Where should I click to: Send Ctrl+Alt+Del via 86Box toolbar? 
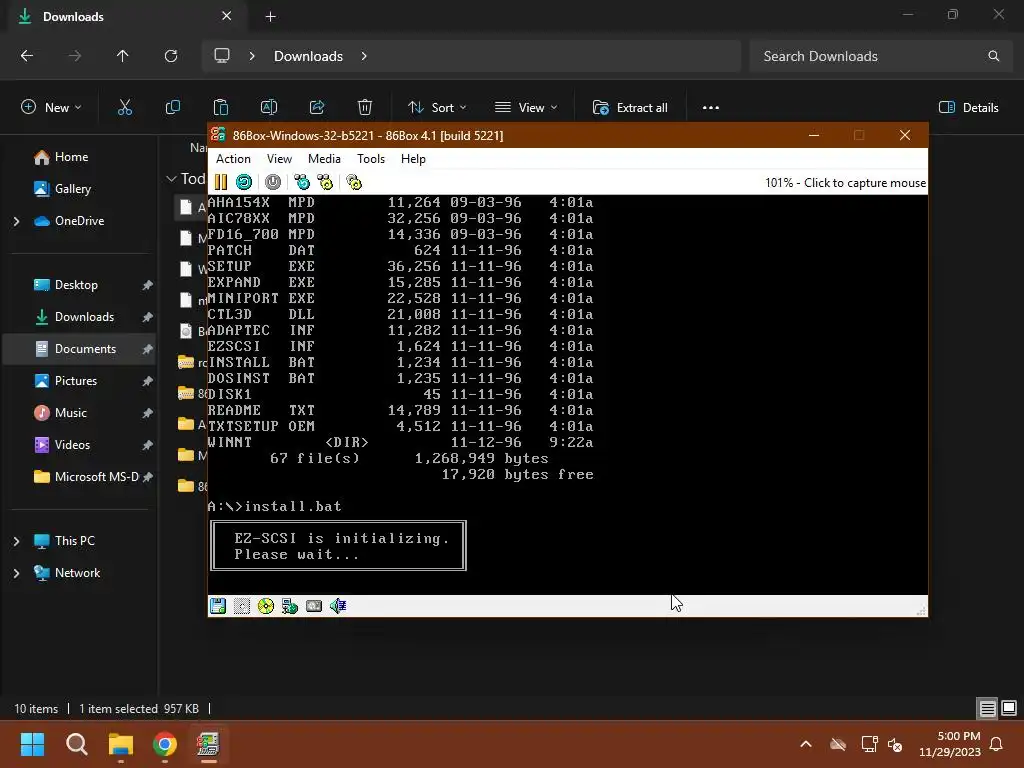(x=302, y=182)
